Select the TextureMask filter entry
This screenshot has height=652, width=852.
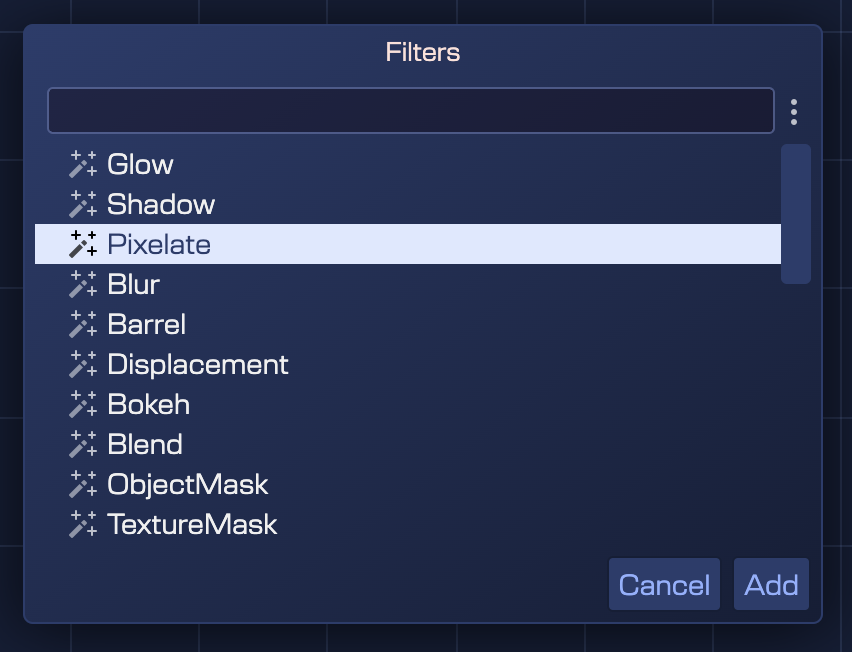[x=192, y=524]
